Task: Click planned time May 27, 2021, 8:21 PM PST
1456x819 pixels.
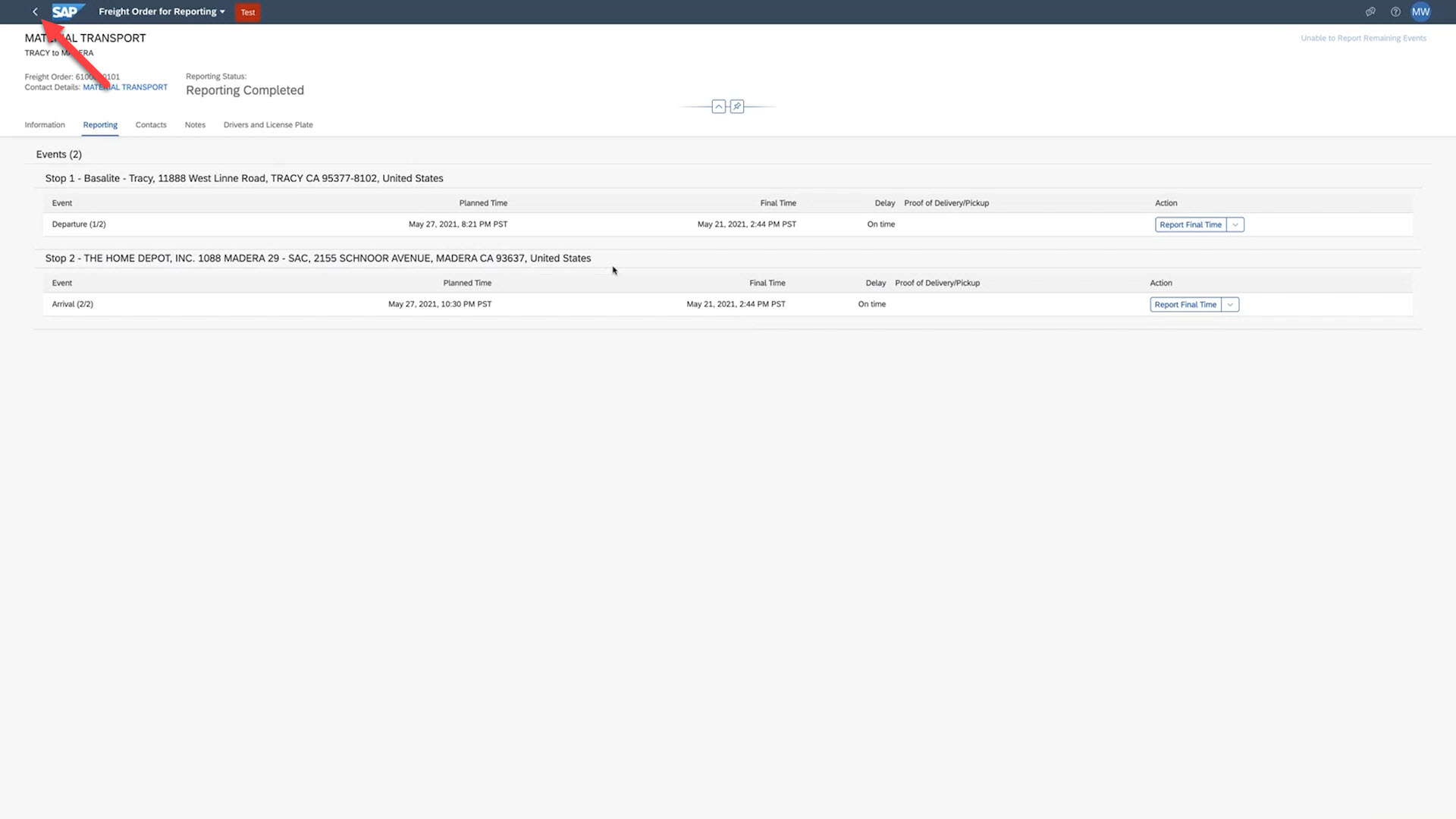Action: pyautogui.click(x=458, y=224)
